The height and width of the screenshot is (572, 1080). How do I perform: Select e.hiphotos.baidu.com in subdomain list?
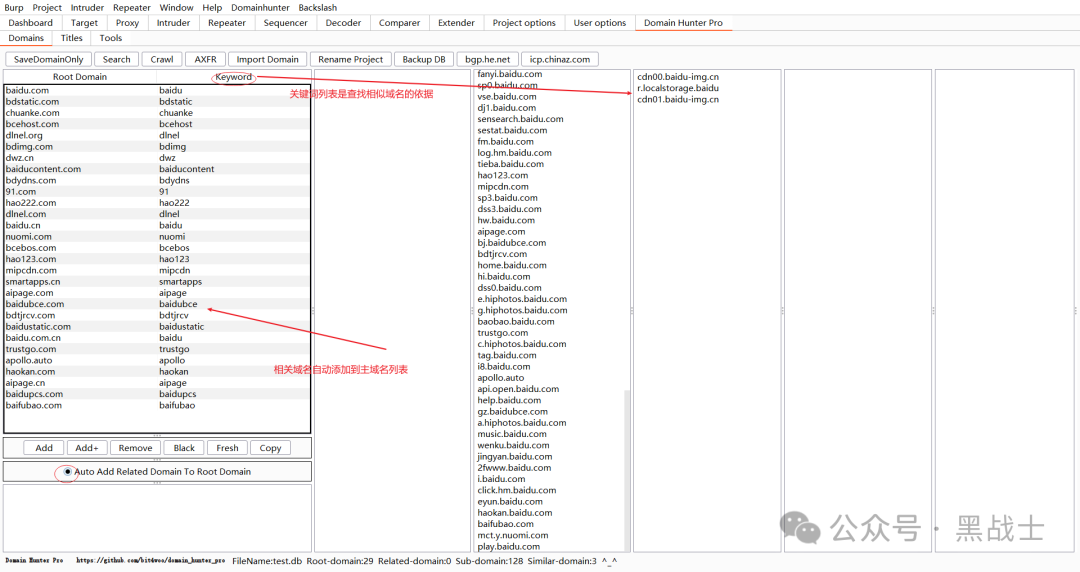click(522, 299)
